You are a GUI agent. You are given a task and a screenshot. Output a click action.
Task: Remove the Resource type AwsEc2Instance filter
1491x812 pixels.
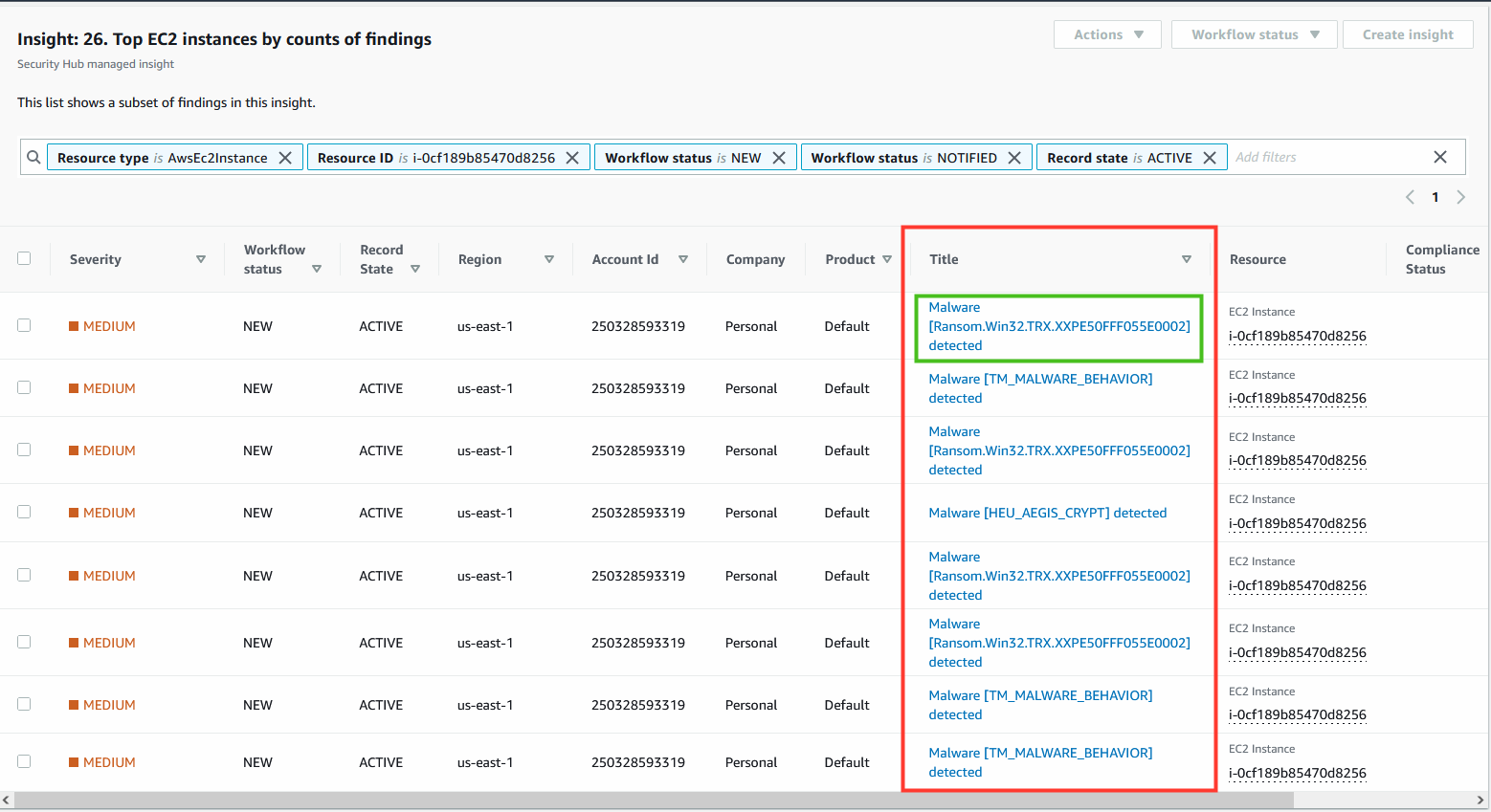pos(285,158)
